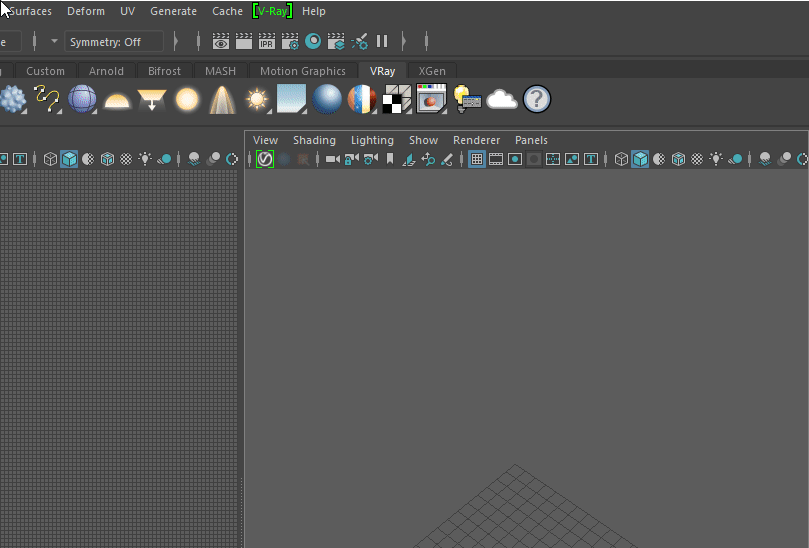Create a V-Ray rectangle light
Image resolution: width=809 pixels, height=548 pixels.
click(x=152, y=100)
